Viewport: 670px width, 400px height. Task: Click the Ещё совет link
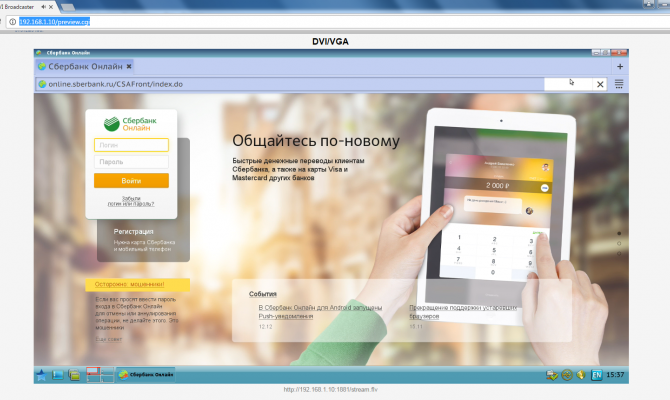109,339
